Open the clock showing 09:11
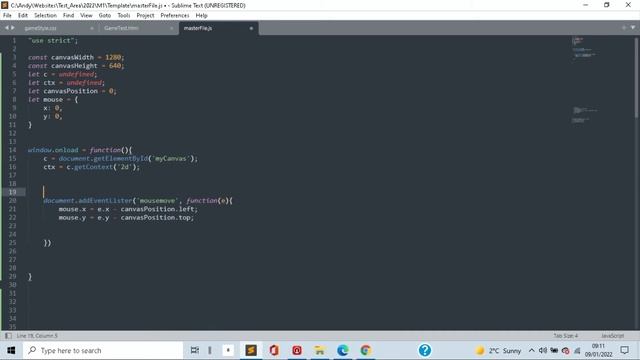 pyautogui.click(x=598, y=350)
